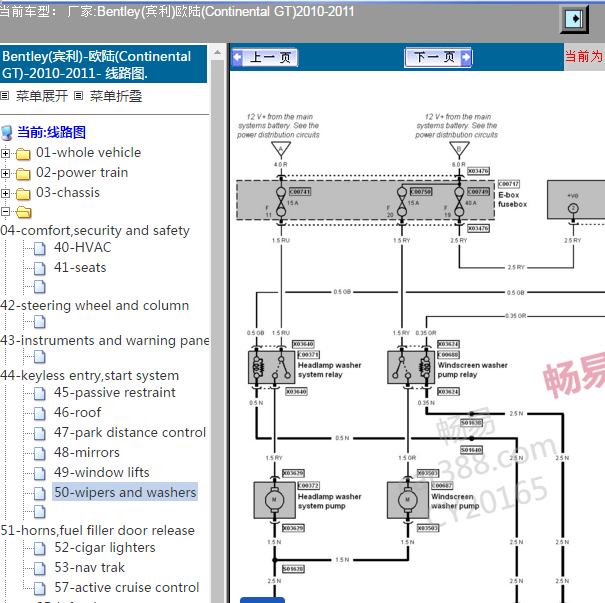Click the 当前:线路图 root node
Image resolution: width=605 pixels, height=603 pixels.
point(51,132)
